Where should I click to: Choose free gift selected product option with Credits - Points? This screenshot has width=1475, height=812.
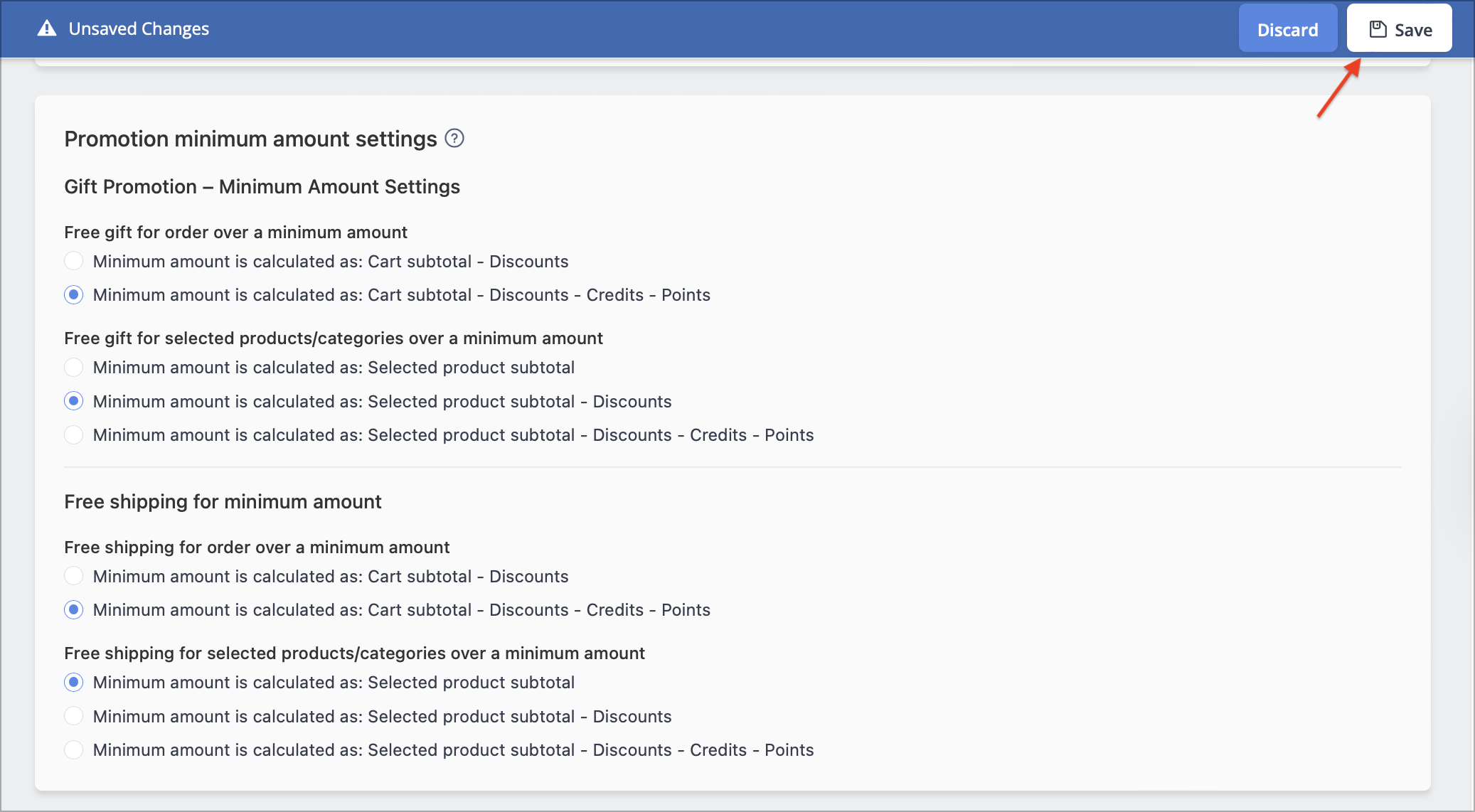coord(74,434)
